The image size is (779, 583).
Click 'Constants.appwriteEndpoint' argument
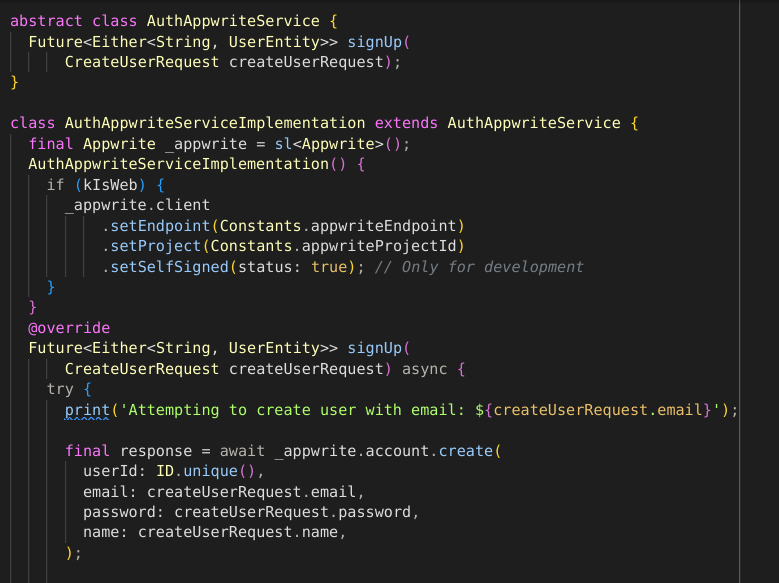[338, 226]
